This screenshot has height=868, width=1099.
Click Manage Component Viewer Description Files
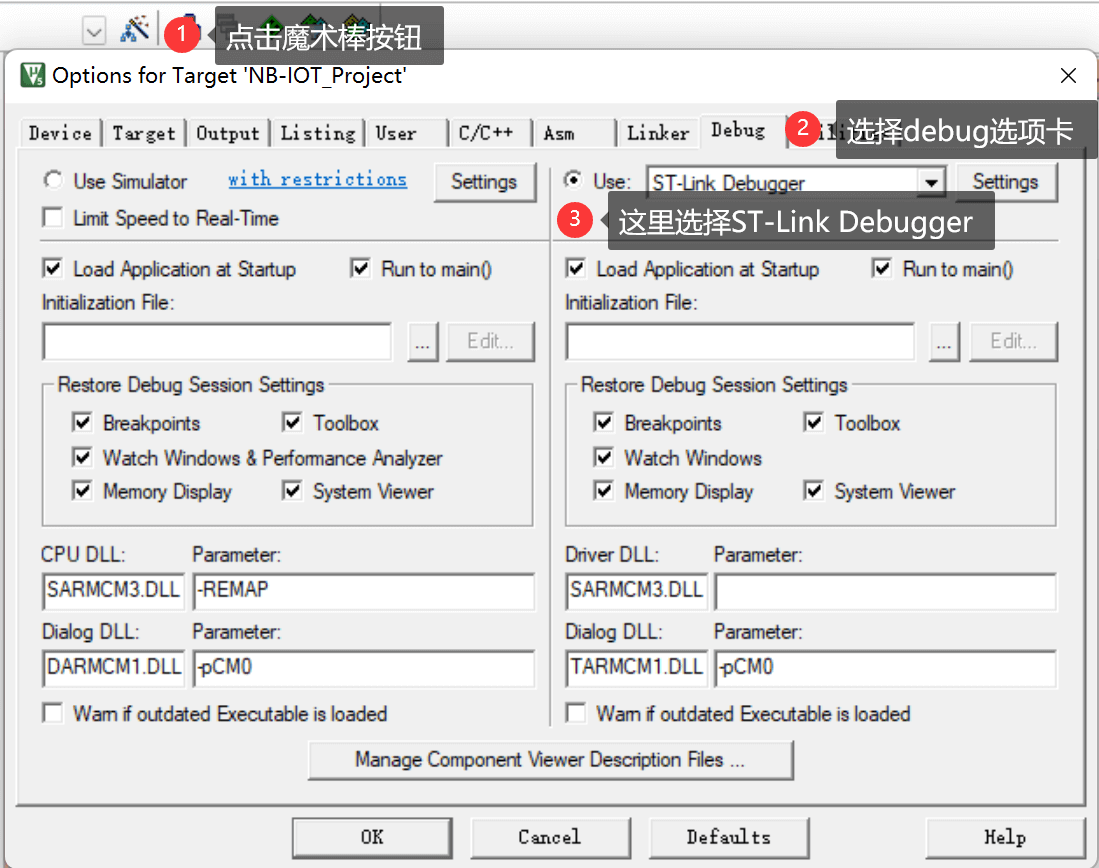(550, 760)
